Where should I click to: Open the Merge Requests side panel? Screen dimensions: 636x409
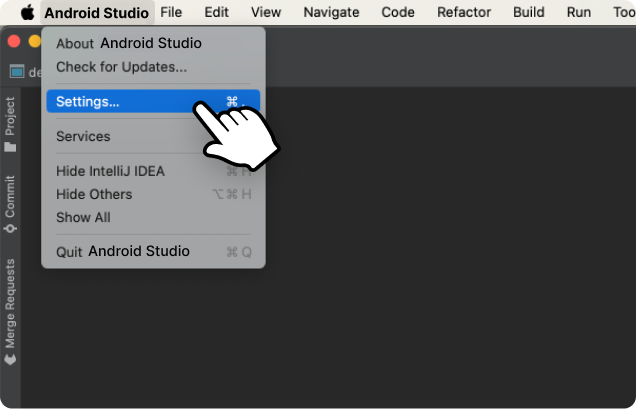pos(10,310)
